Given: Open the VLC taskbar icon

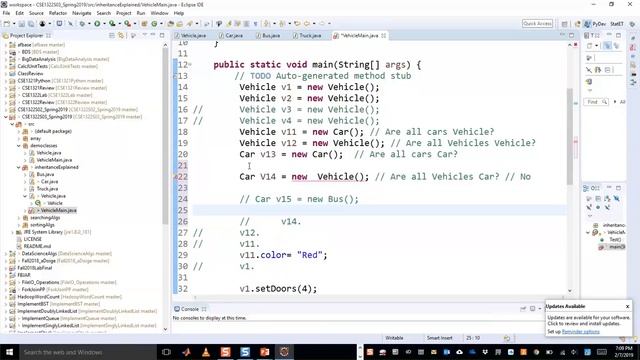Looking at the screenshot, I should [x=206, y=352].
